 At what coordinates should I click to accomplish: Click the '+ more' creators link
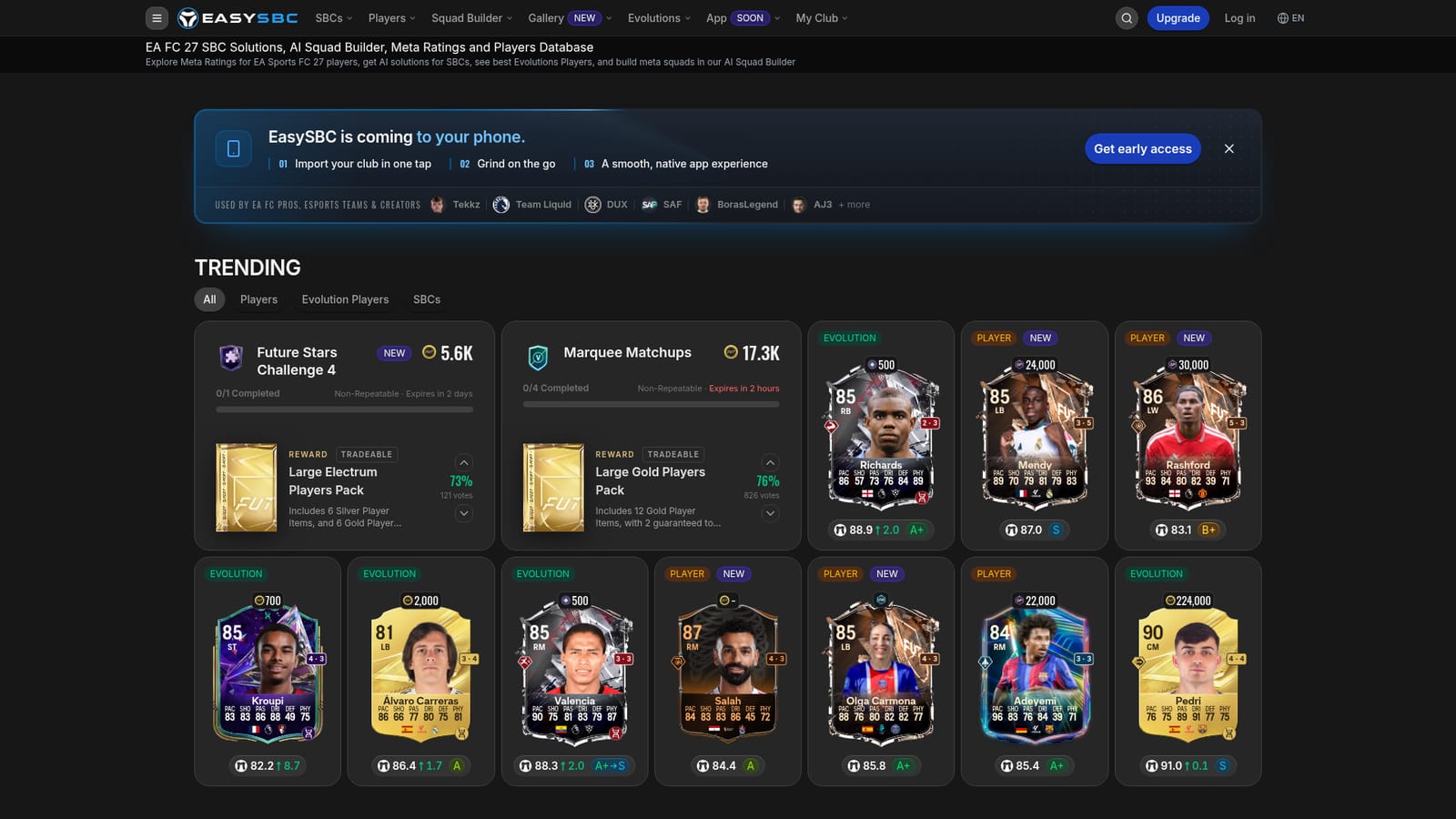(x=854, y=205)
